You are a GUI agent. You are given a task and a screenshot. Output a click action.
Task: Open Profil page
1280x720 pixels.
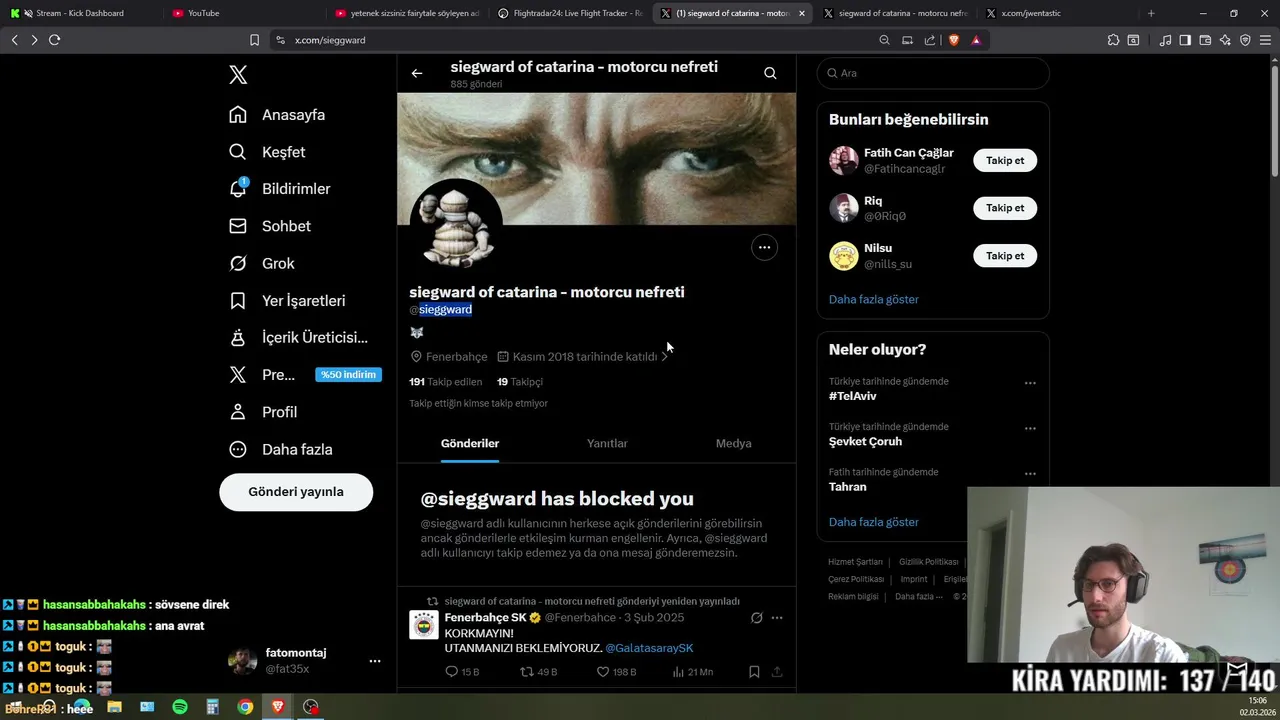click(263, 412)
